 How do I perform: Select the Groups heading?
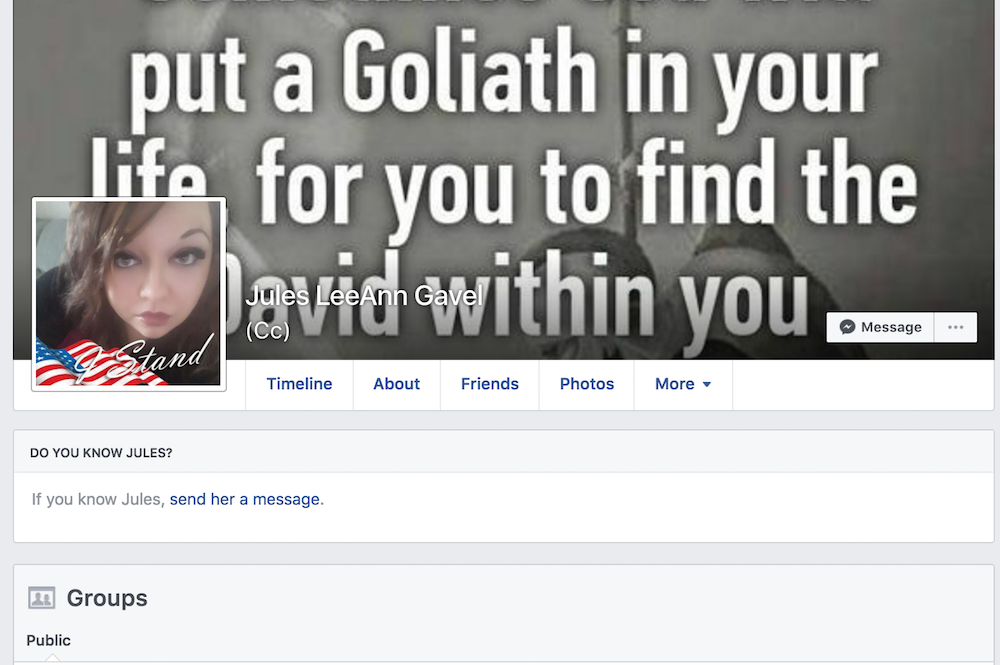pos(107,598)
